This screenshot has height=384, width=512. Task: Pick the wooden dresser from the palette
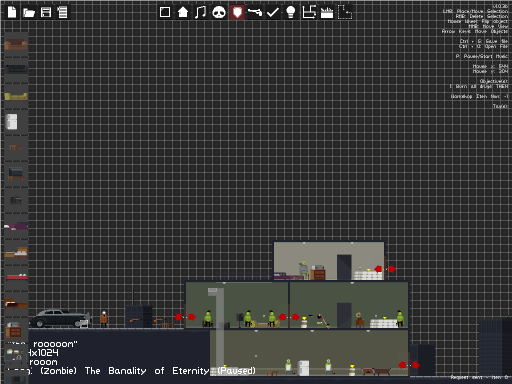tap(13, 330)
